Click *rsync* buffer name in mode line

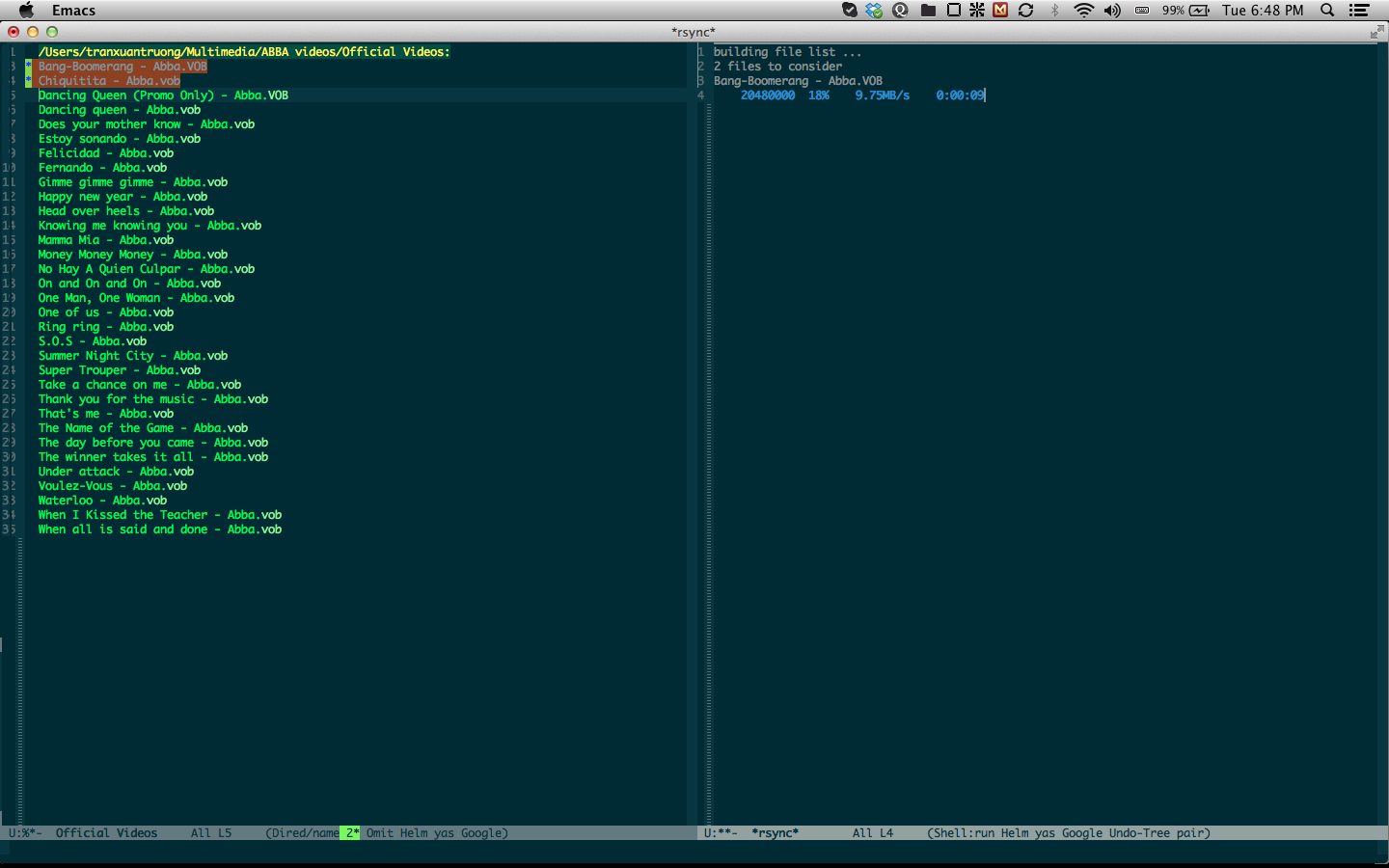pos(776,833)
